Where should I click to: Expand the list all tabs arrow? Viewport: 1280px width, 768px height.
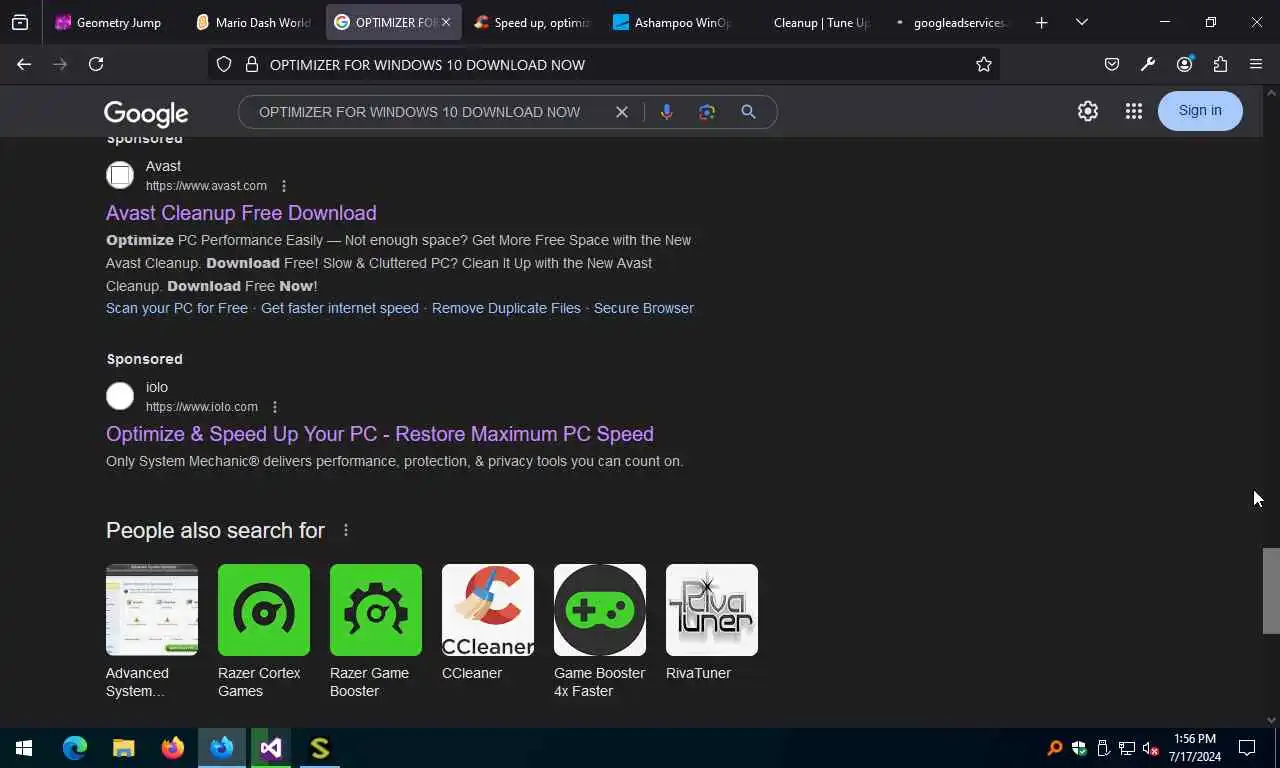[1081, 22]
